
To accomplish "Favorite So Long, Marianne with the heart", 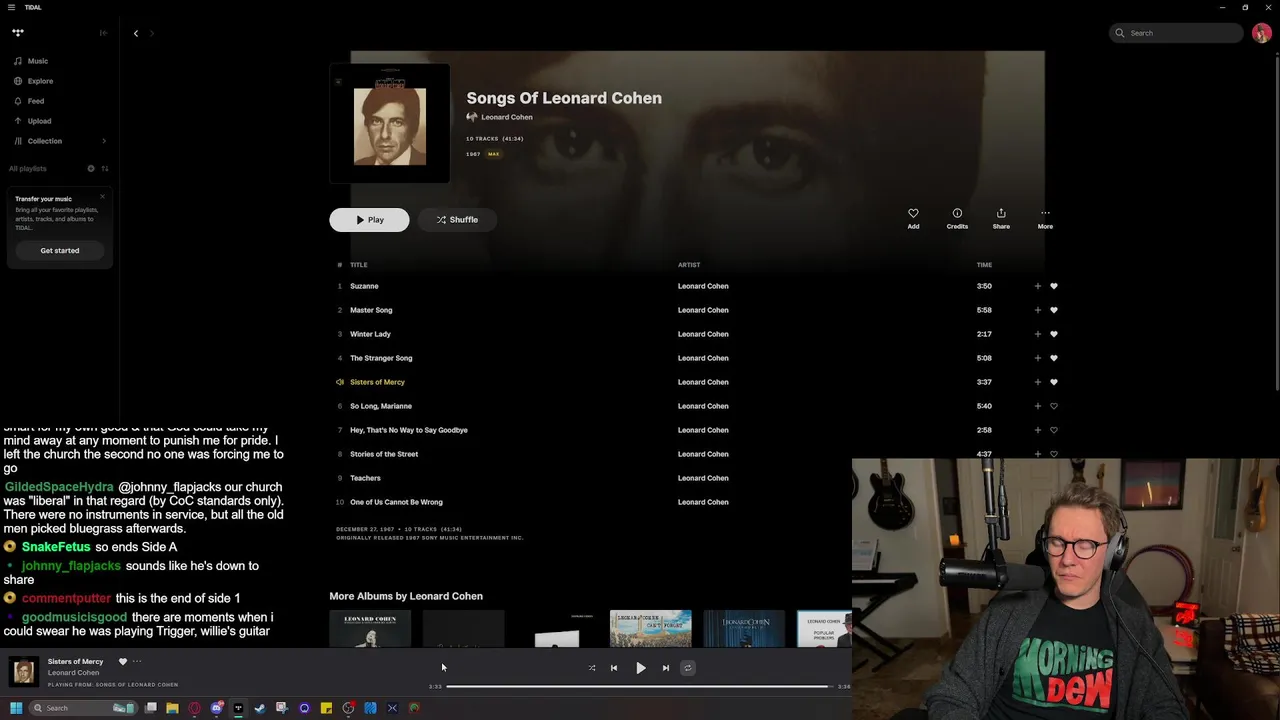I will 1054,406.
